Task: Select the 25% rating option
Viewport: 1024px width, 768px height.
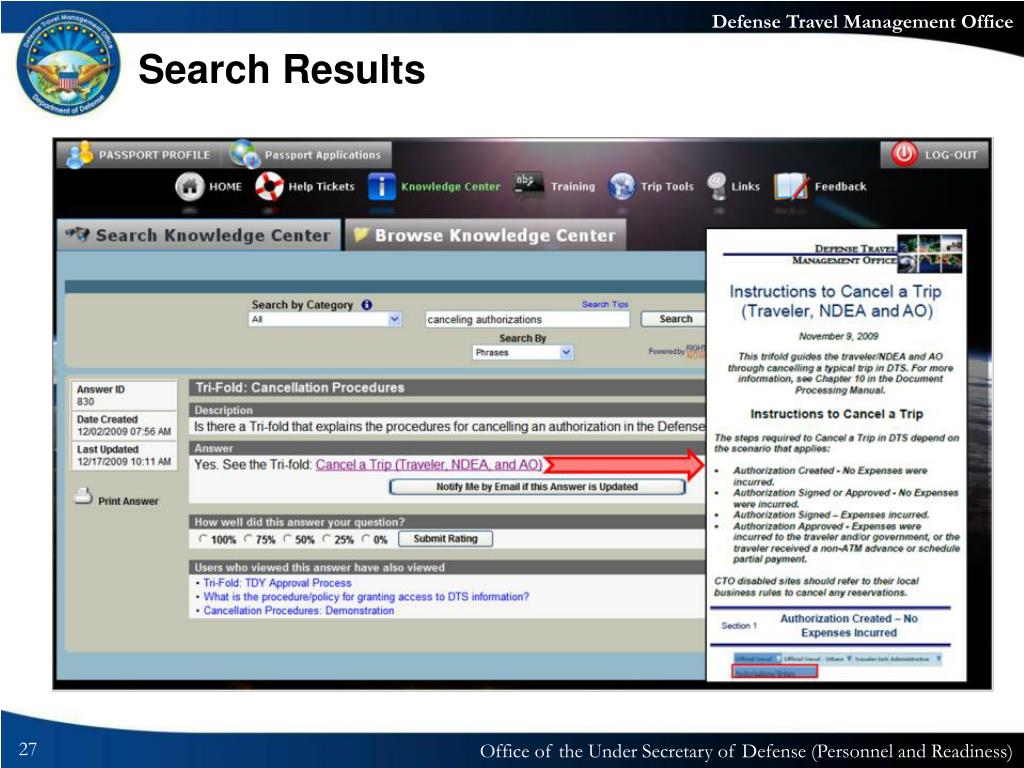Action: [x=327, y=539]
